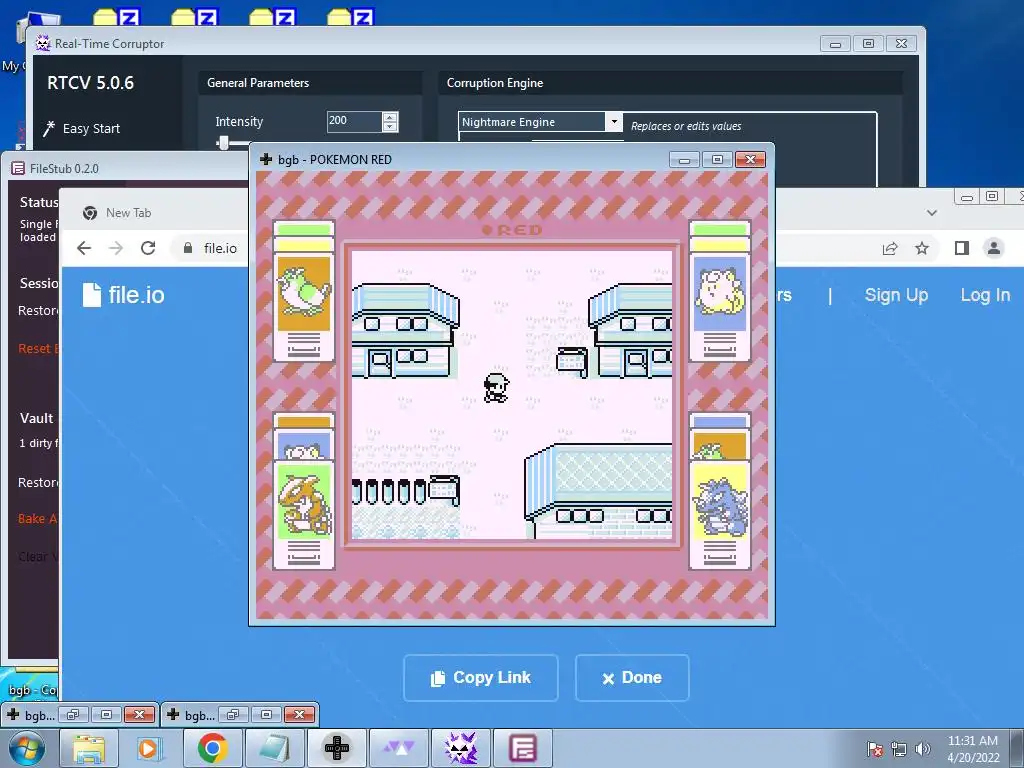1024x768 pixels.
Task: Open Windows Explorer from the taskbar
Action: click(89, 748)
